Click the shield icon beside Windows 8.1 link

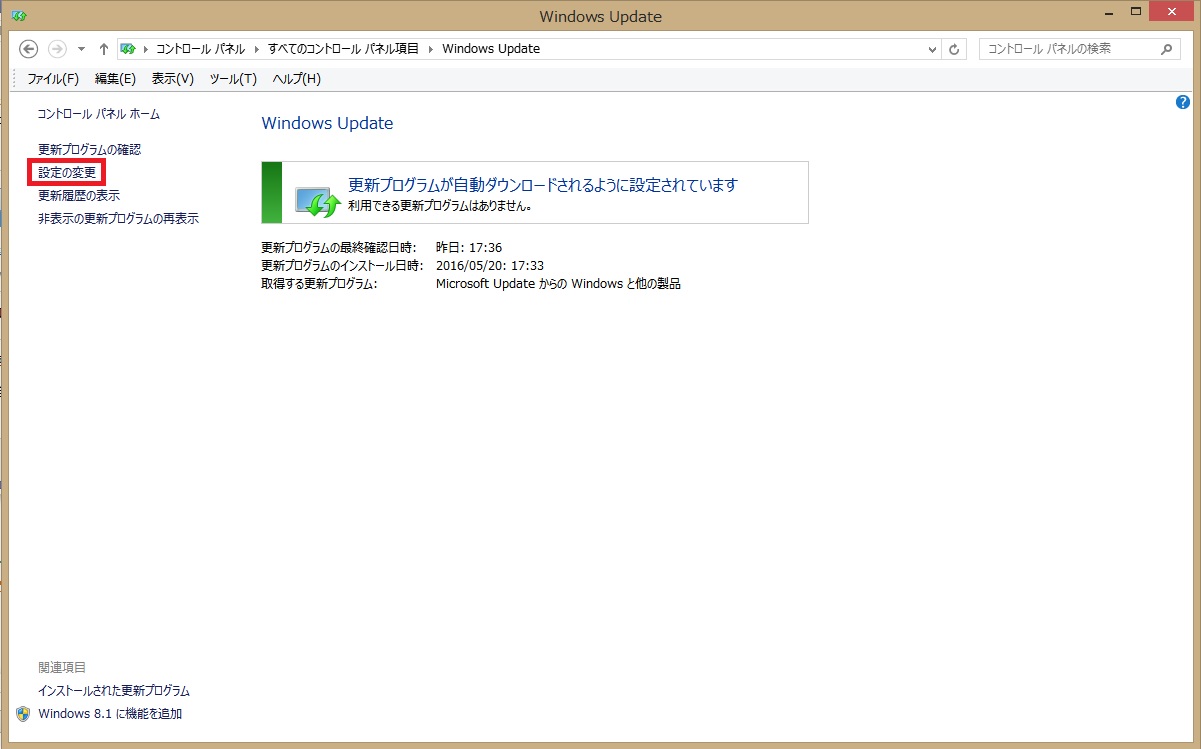[23, 714]
